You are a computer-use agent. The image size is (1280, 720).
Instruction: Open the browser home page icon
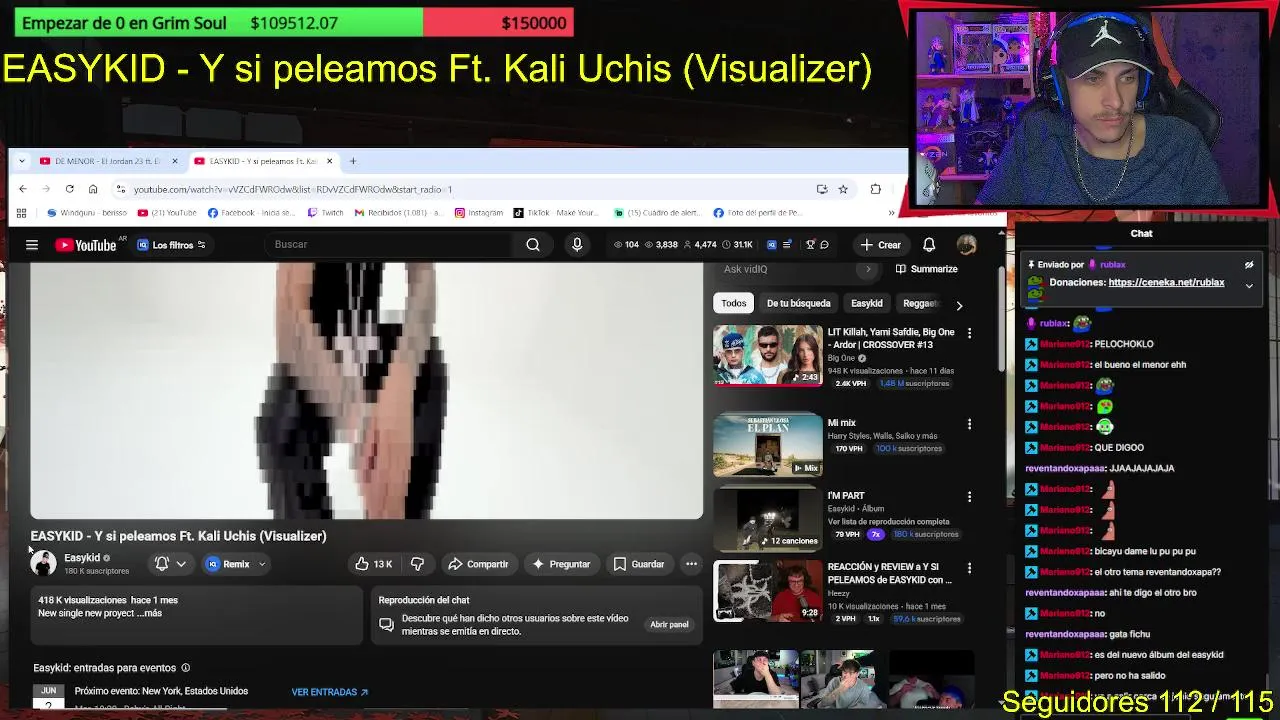coord(93,189)
